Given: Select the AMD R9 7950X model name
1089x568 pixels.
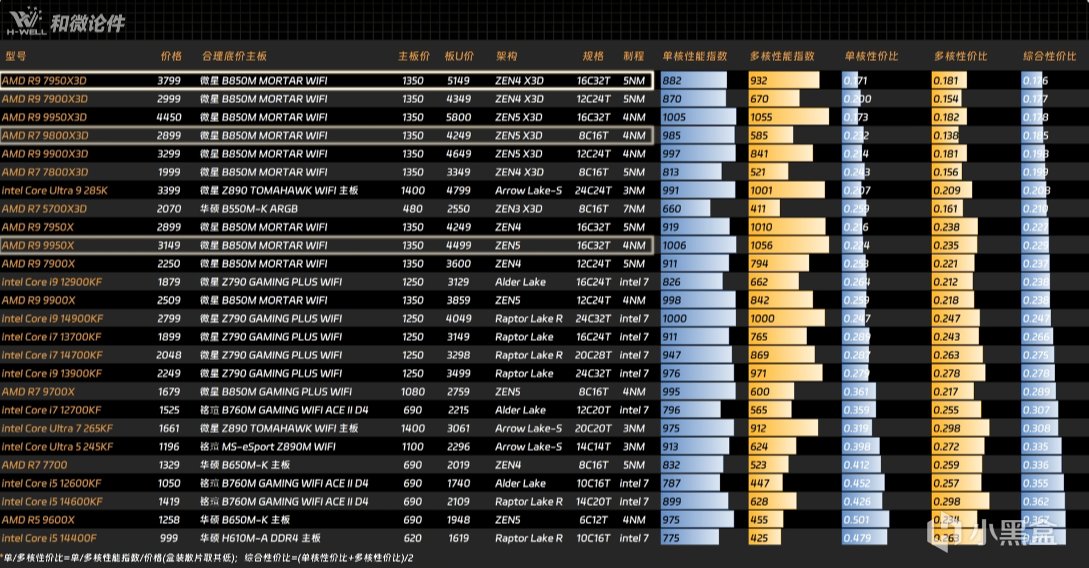Looking at the screenshot, I should [38, 227].
